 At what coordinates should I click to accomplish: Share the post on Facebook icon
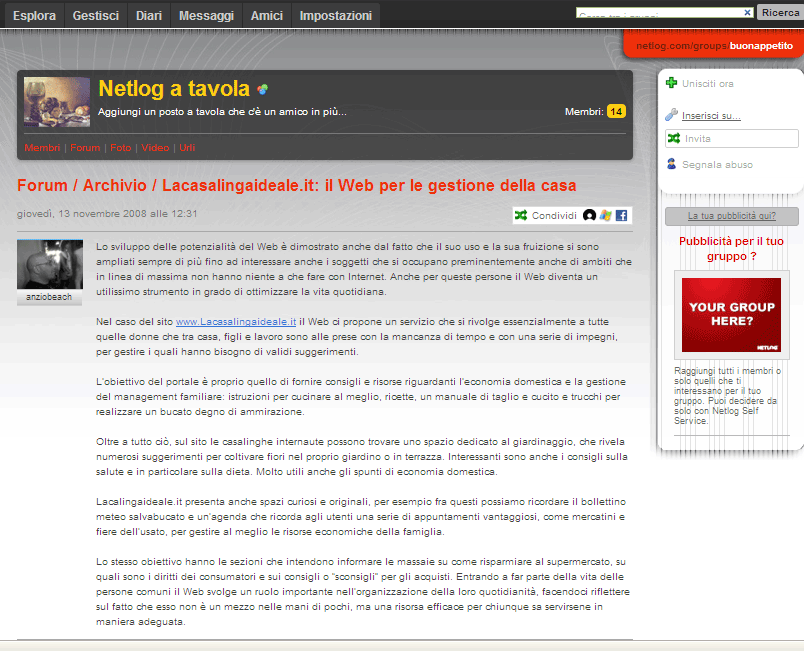[621, 215]
